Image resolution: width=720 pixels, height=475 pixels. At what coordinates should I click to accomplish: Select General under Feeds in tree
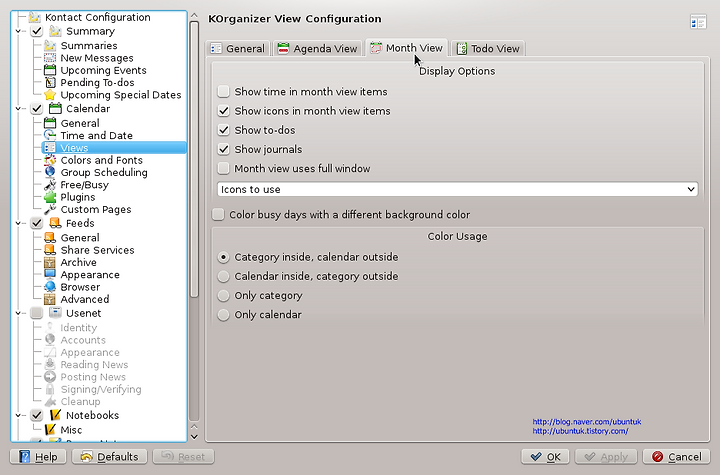pyautogui.click(x=80, y=238)
